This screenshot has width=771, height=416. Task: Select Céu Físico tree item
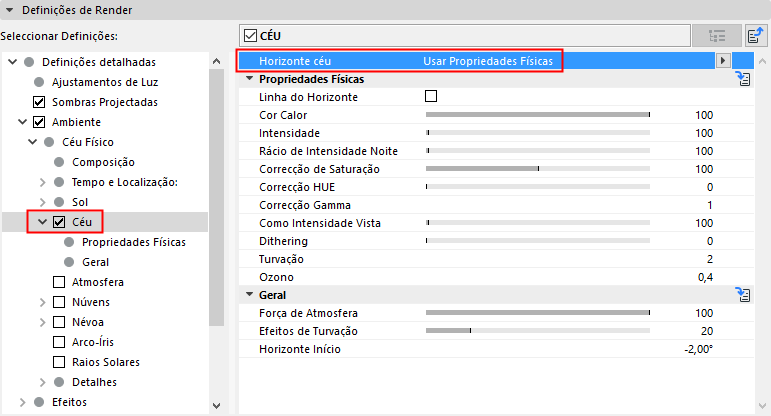88,142
